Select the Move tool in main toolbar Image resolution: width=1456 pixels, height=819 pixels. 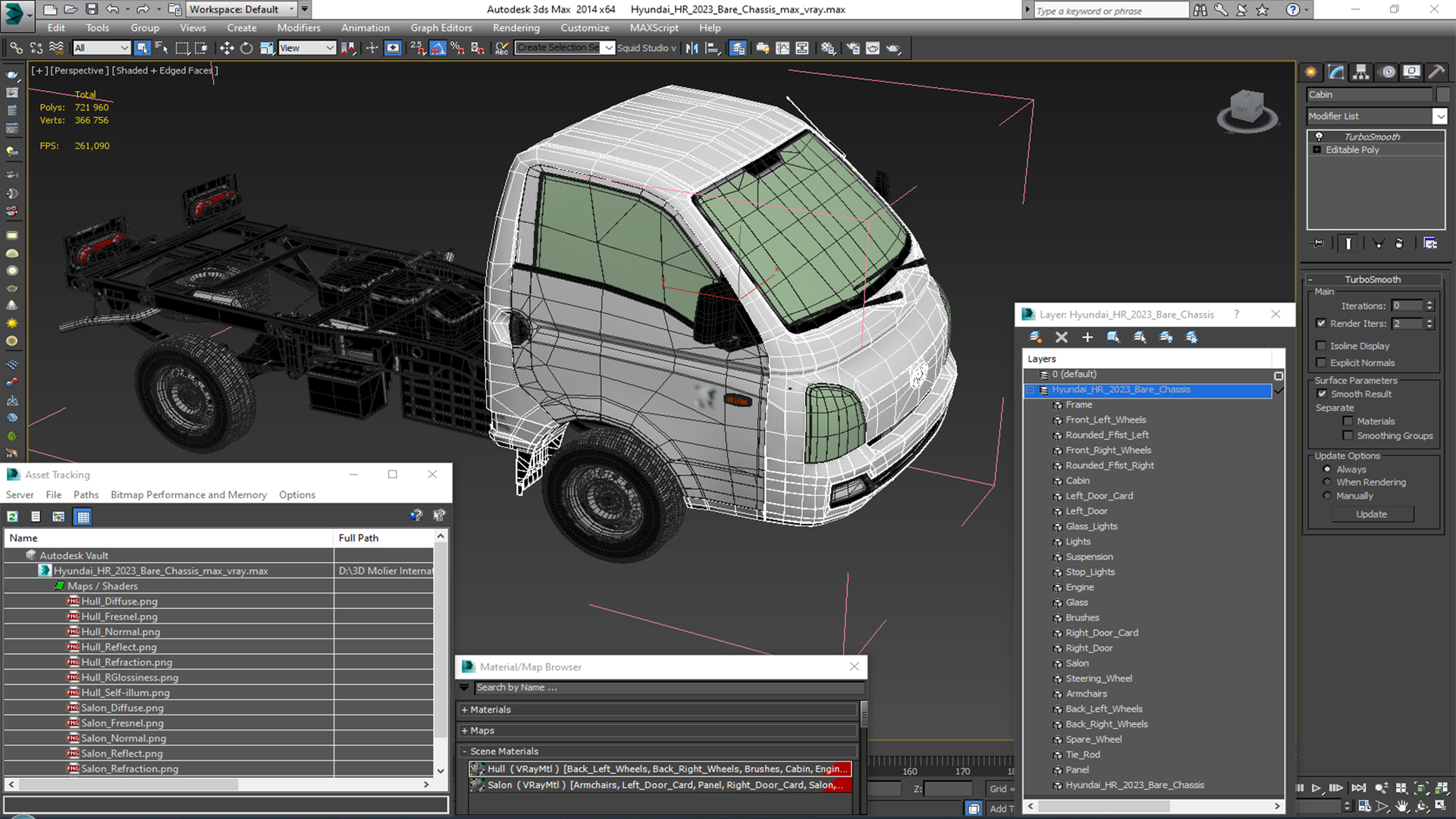click(x=227, y=48)
